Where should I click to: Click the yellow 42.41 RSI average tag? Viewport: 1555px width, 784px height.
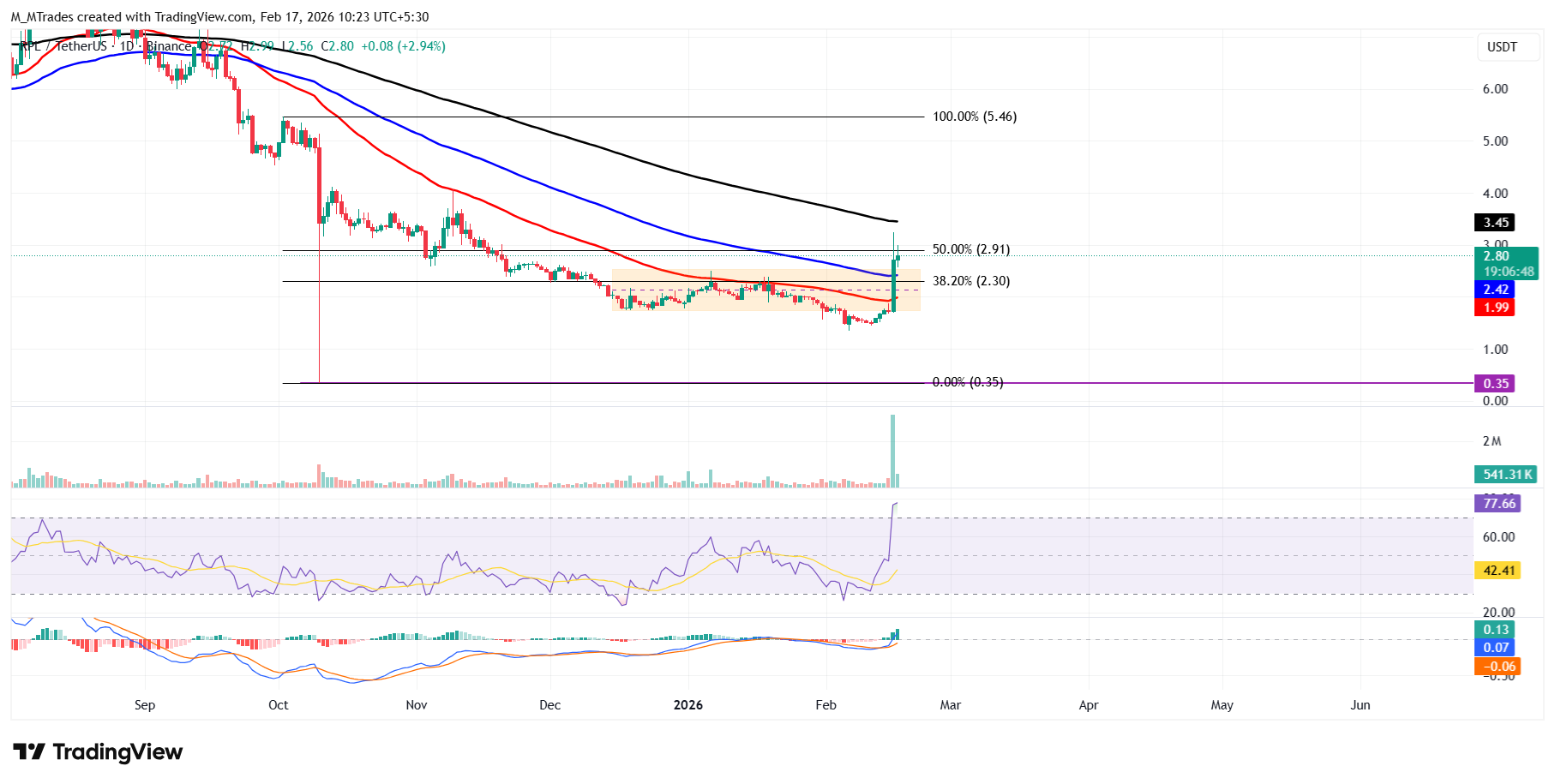1498,571
